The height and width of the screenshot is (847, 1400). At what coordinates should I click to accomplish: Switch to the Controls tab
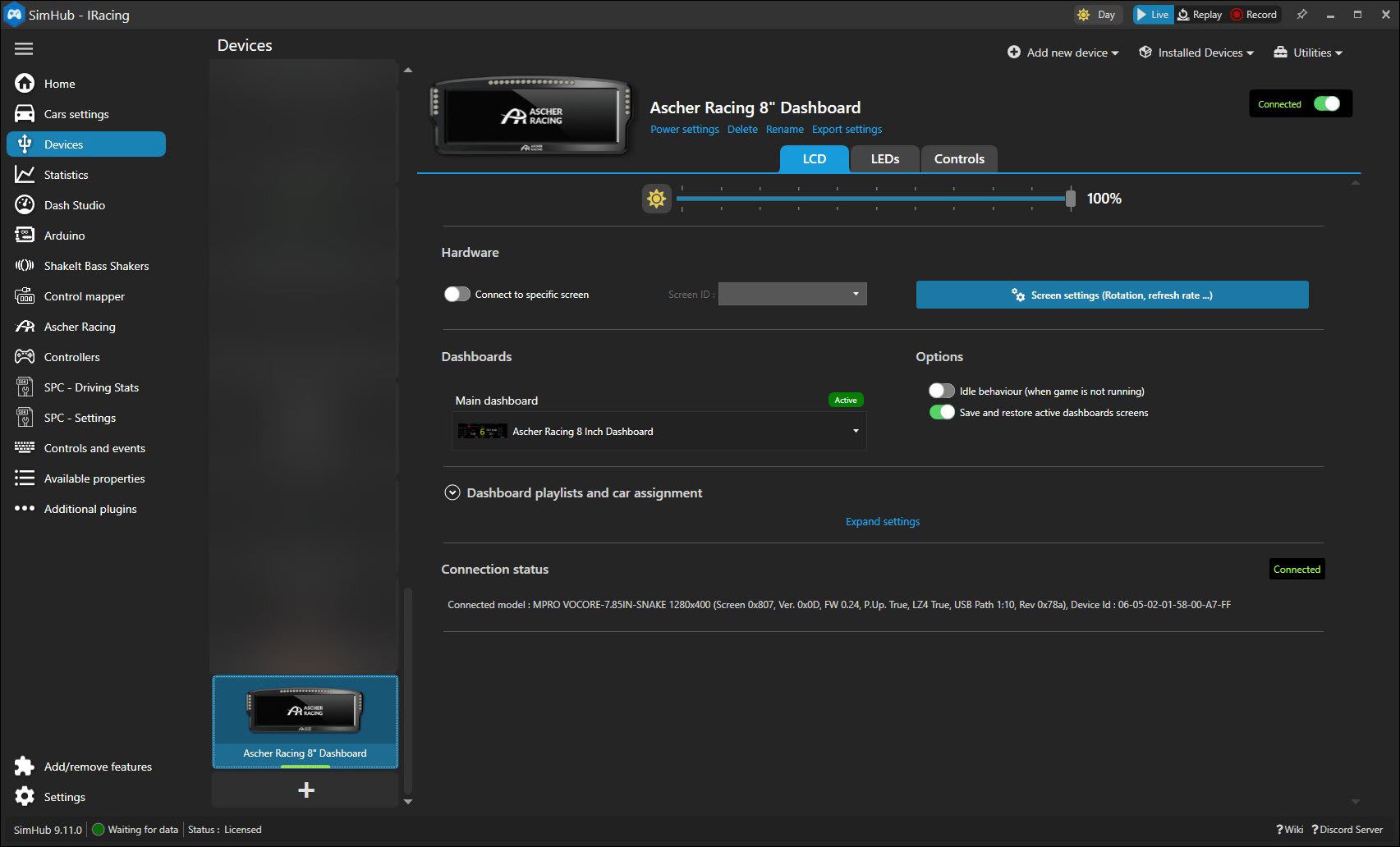(959, 159)
